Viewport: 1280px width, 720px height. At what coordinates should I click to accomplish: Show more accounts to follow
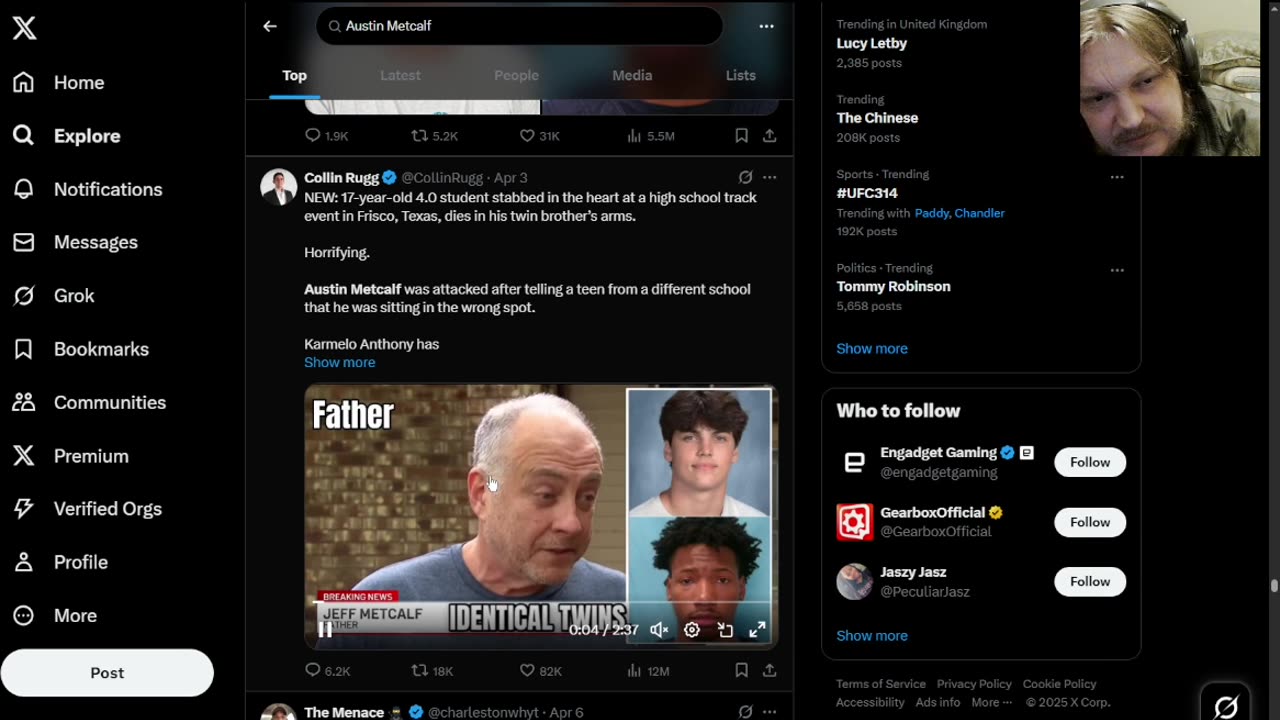(x=872, y=636)
